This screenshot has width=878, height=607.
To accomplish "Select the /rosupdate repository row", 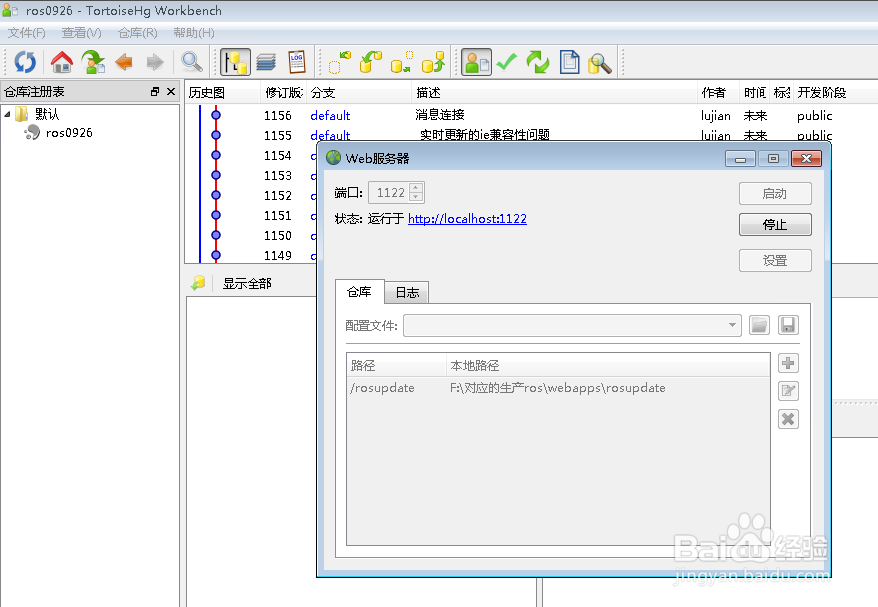I will 558,387.
